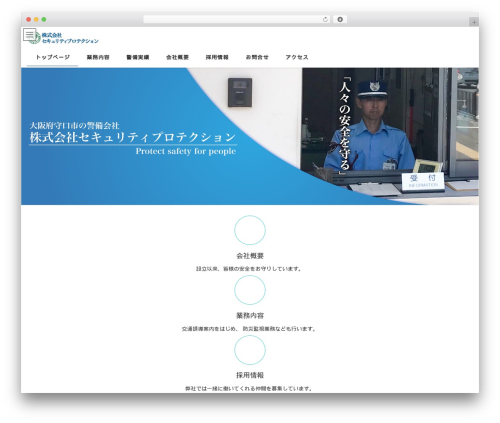Click the circle icon above 会社概要
The image size is (500, 423).
(x=250, y=230)
